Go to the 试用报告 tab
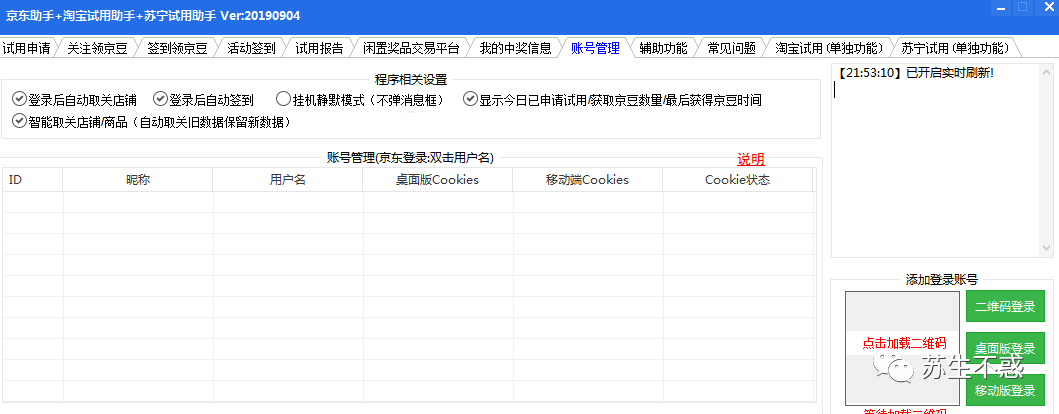Screen dimensions: 1059x414 click(319, 48)
